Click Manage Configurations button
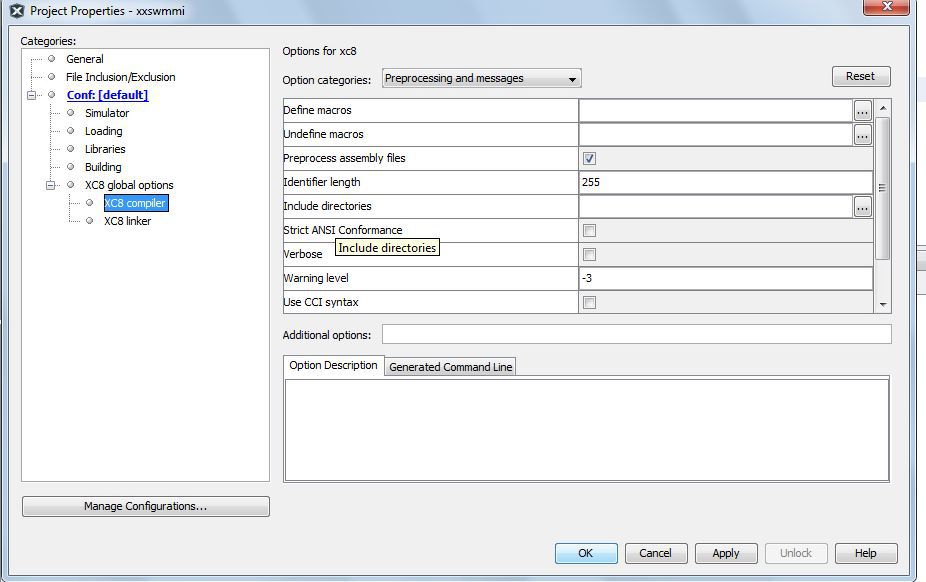 pyautogui.click(x=145, y=506)
